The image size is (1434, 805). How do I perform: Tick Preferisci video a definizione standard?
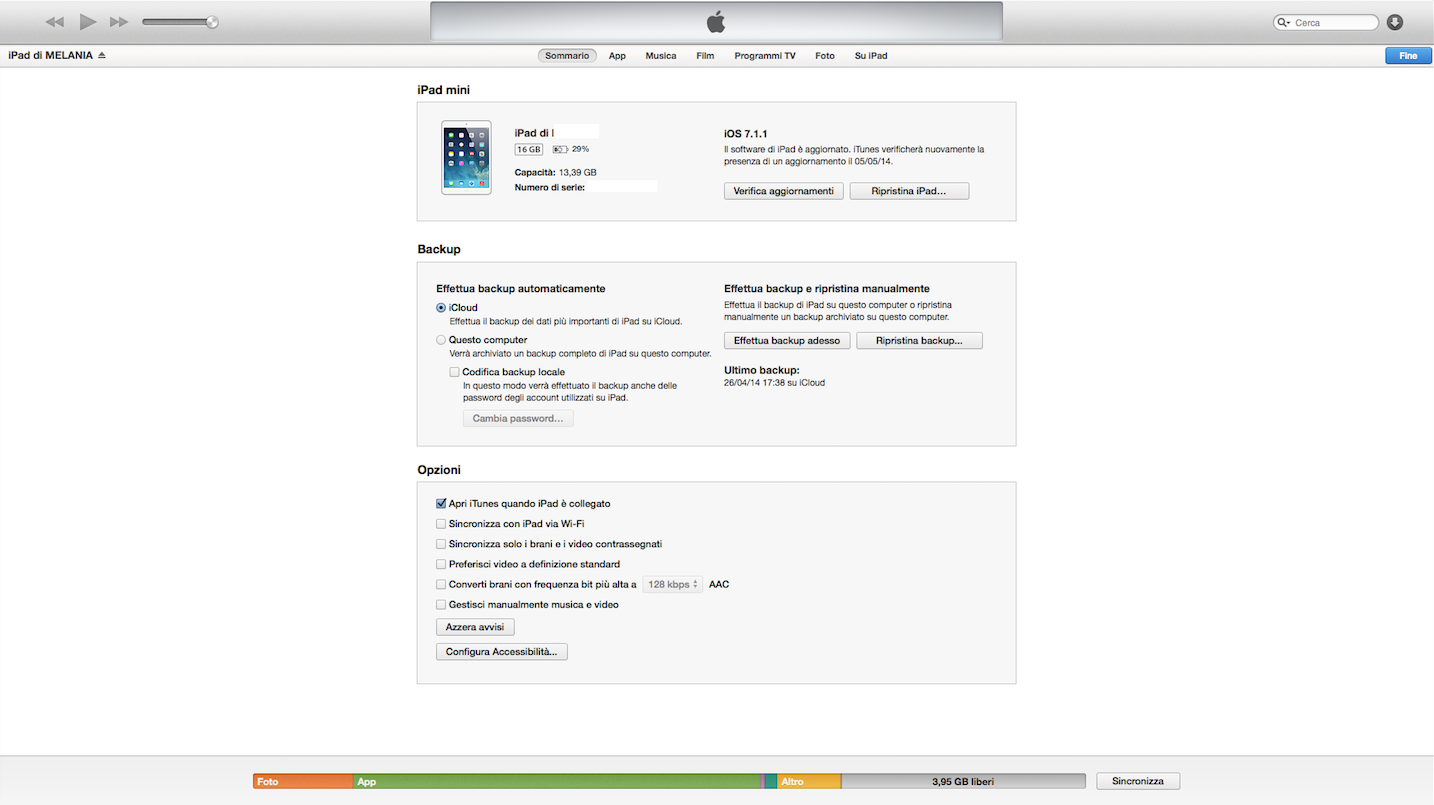(441, 564)
